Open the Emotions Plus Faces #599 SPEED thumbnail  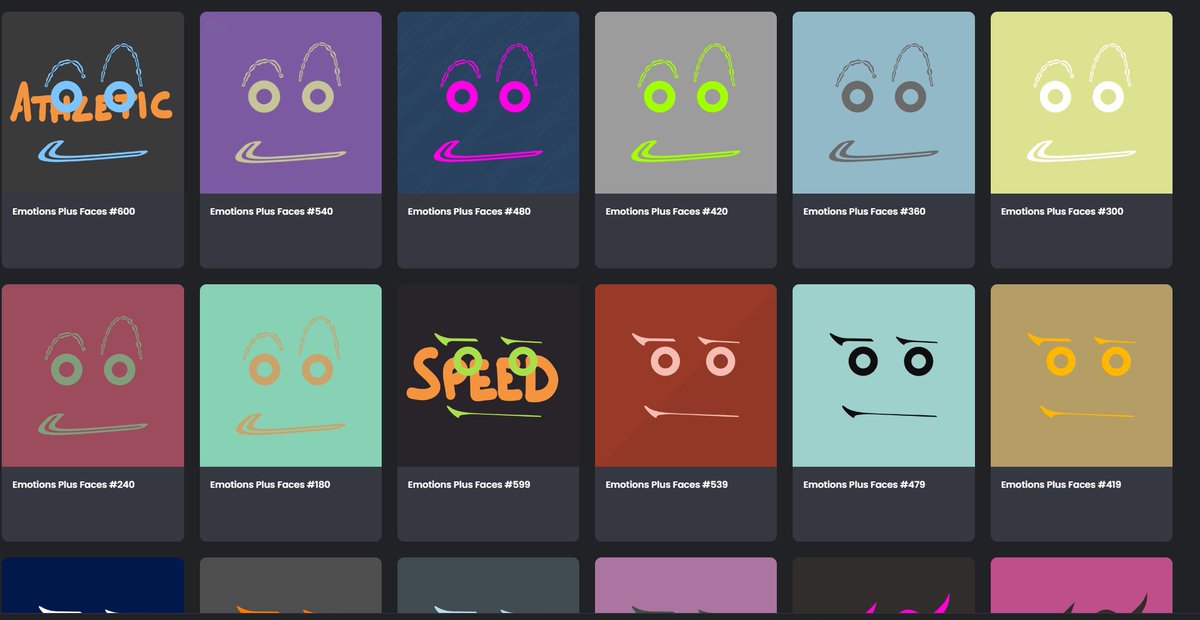point(489,376)
